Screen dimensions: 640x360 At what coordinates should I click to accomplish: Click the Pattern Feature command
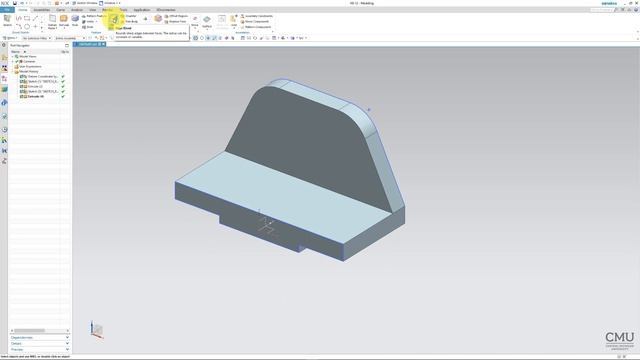pos(93,16)
